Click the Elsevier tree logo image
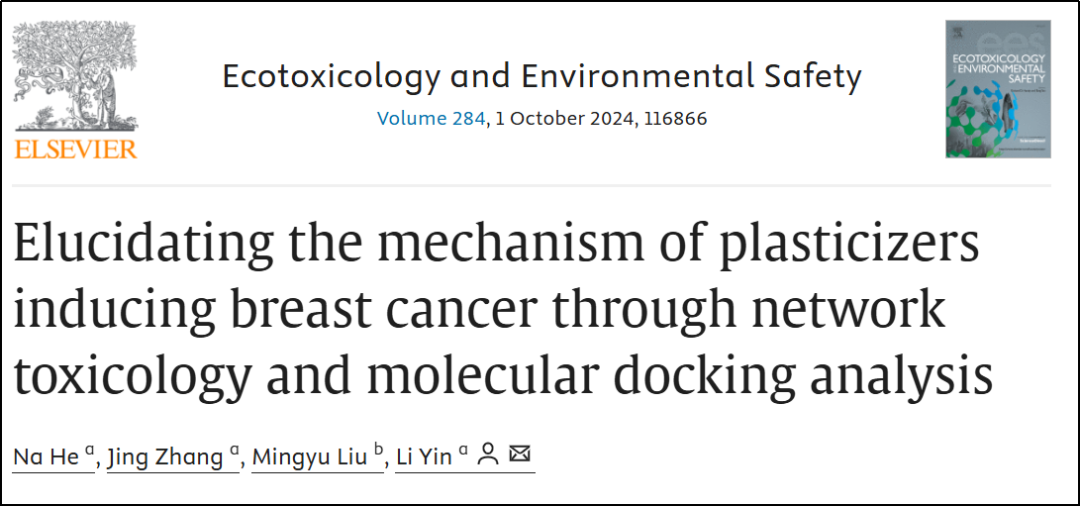 point(76,76)
